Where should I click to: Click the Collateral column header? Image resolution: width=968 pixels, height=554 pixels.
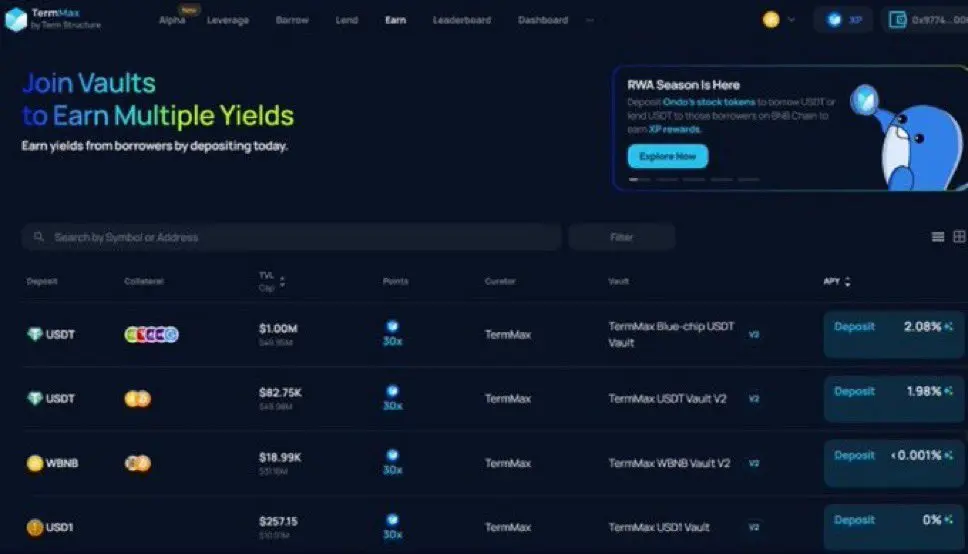click(144, 281)
